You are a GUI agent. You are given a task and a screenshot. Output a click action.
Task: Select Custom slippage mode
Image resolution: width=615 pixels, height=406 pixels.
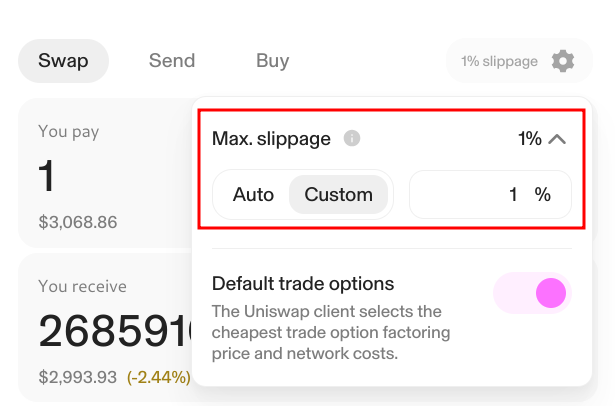click(x=338, y=195)
